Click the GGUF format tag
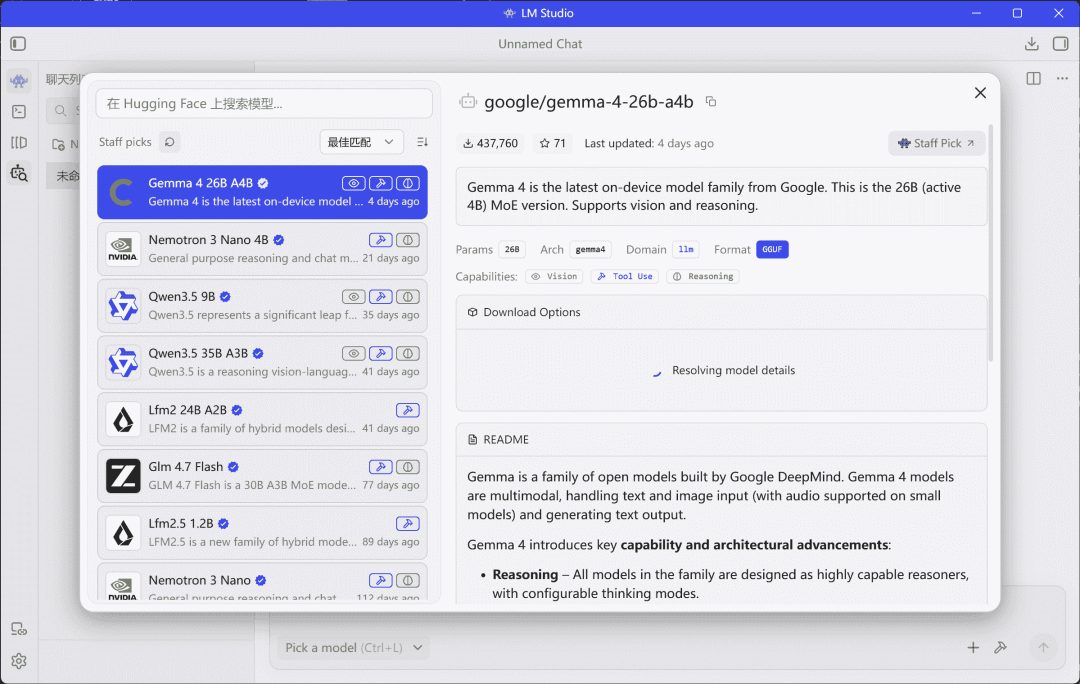1080x684 pixels. 772,249
